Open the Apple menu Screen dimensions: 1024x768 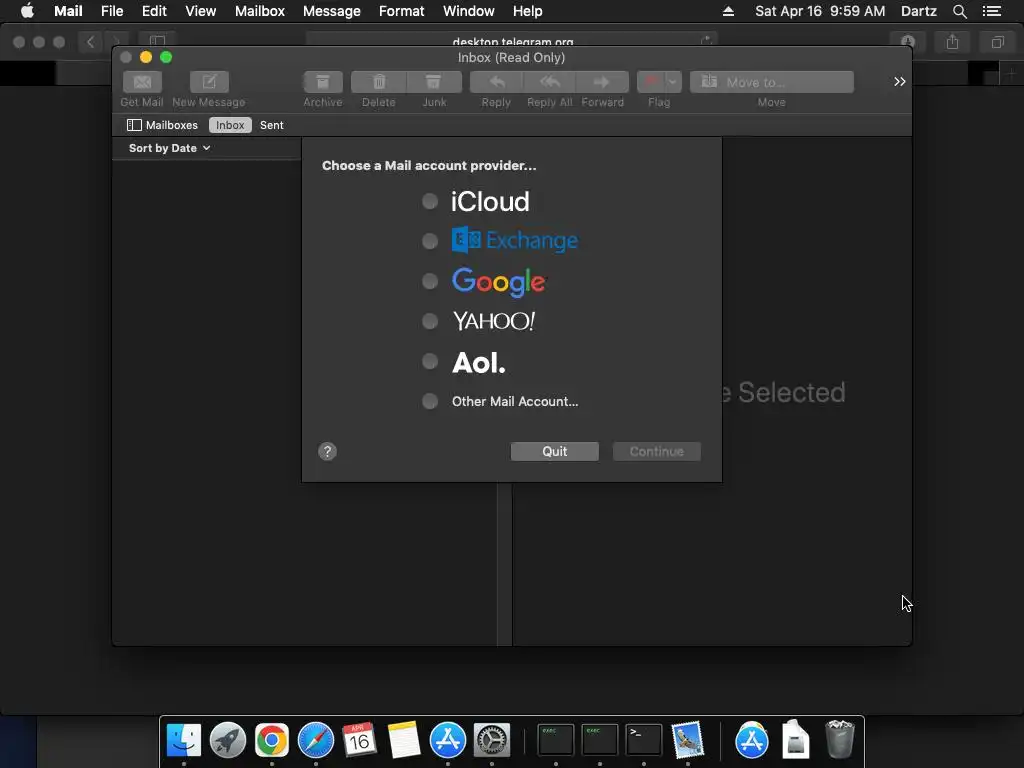27,11
